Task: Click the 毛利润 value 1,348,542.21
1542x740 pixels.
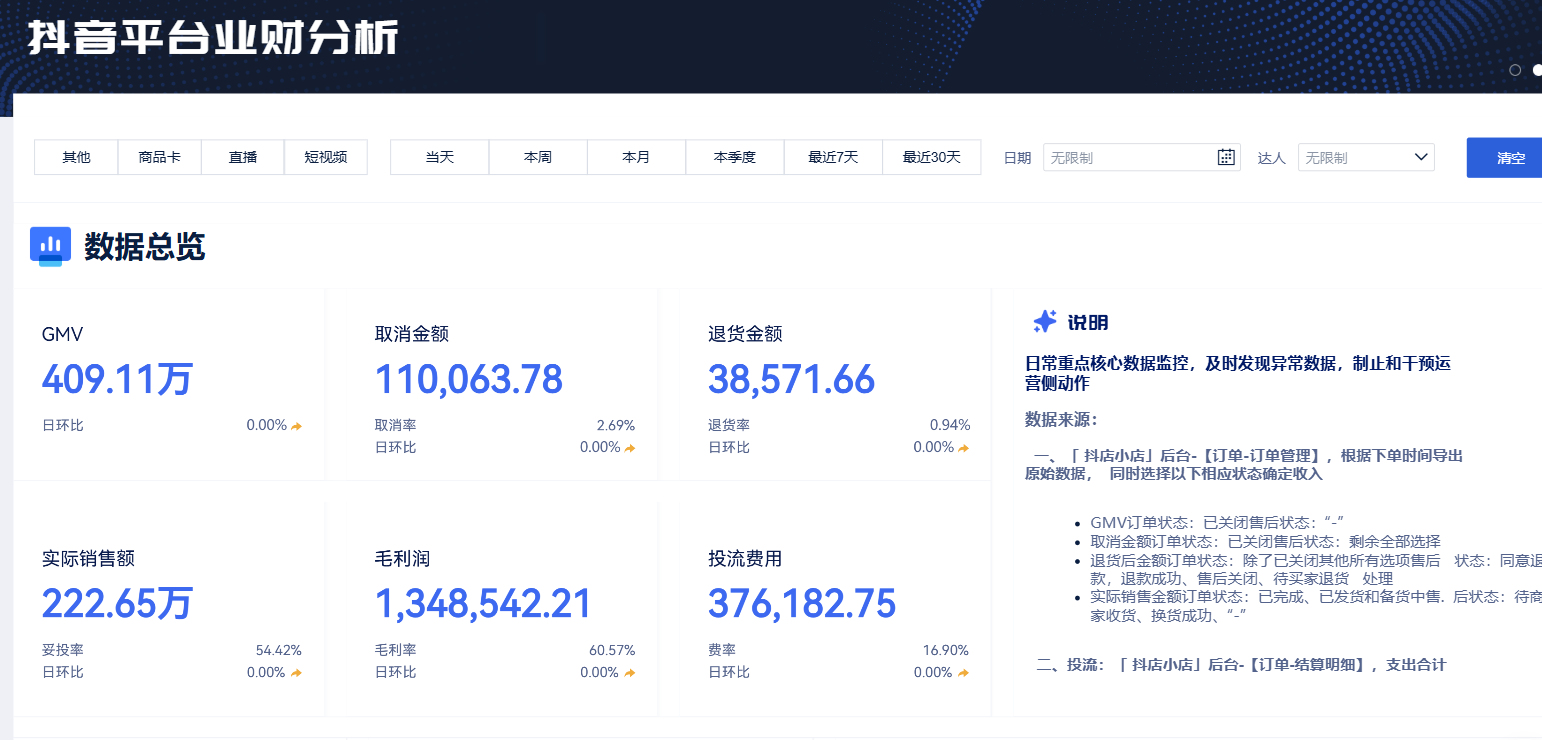Action: [483, 604]
